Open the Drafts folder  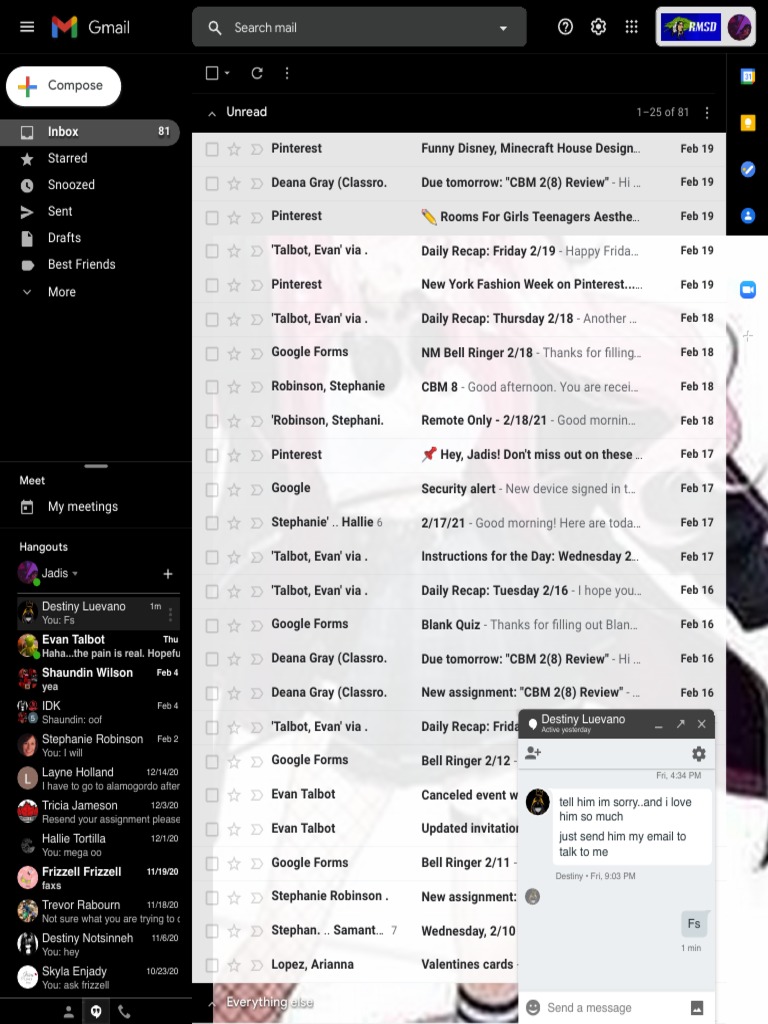coord(89,238)
